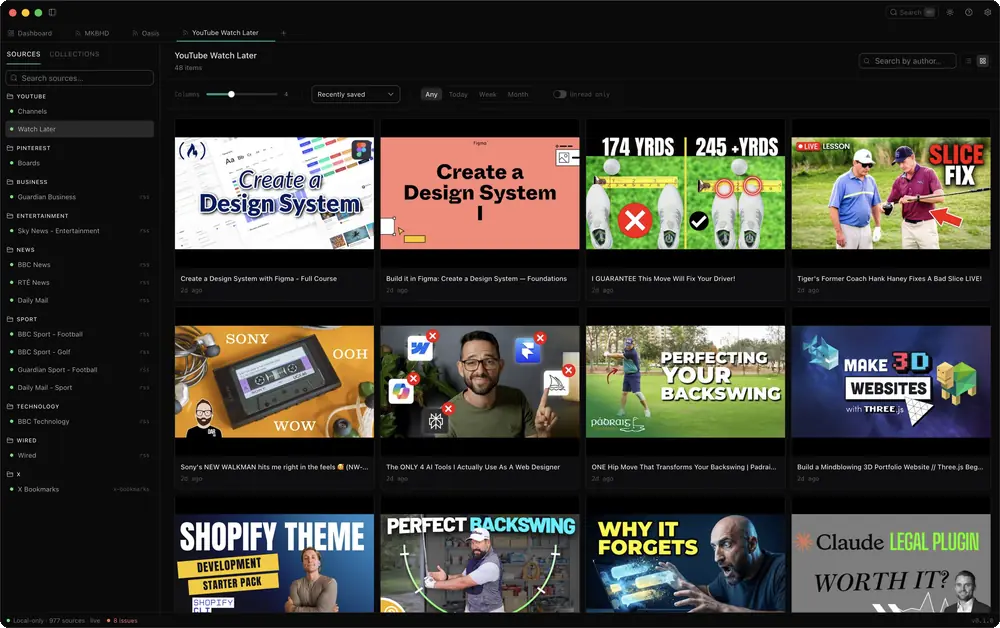Select Watch Later source in sidebar
Image resolution: width=1000 pixels, height=628 pixels.
80,129
